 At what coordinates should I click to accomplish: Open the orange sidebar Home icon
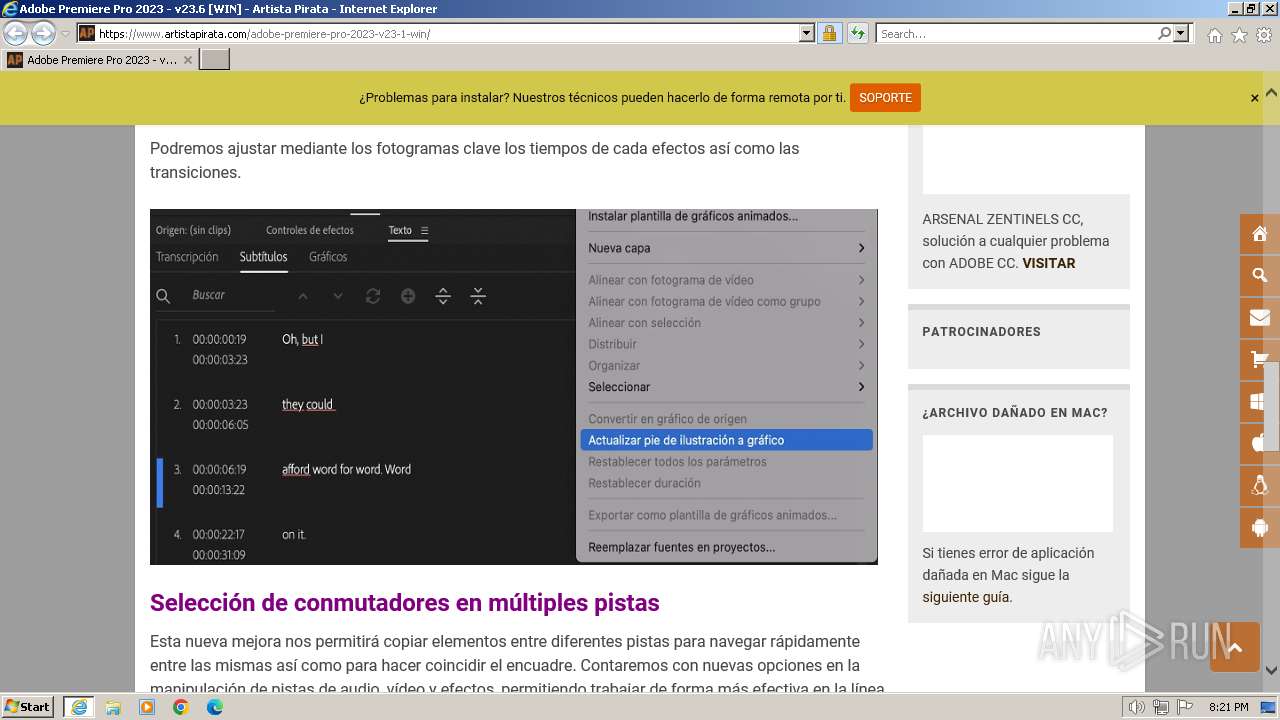(1259, 234)
